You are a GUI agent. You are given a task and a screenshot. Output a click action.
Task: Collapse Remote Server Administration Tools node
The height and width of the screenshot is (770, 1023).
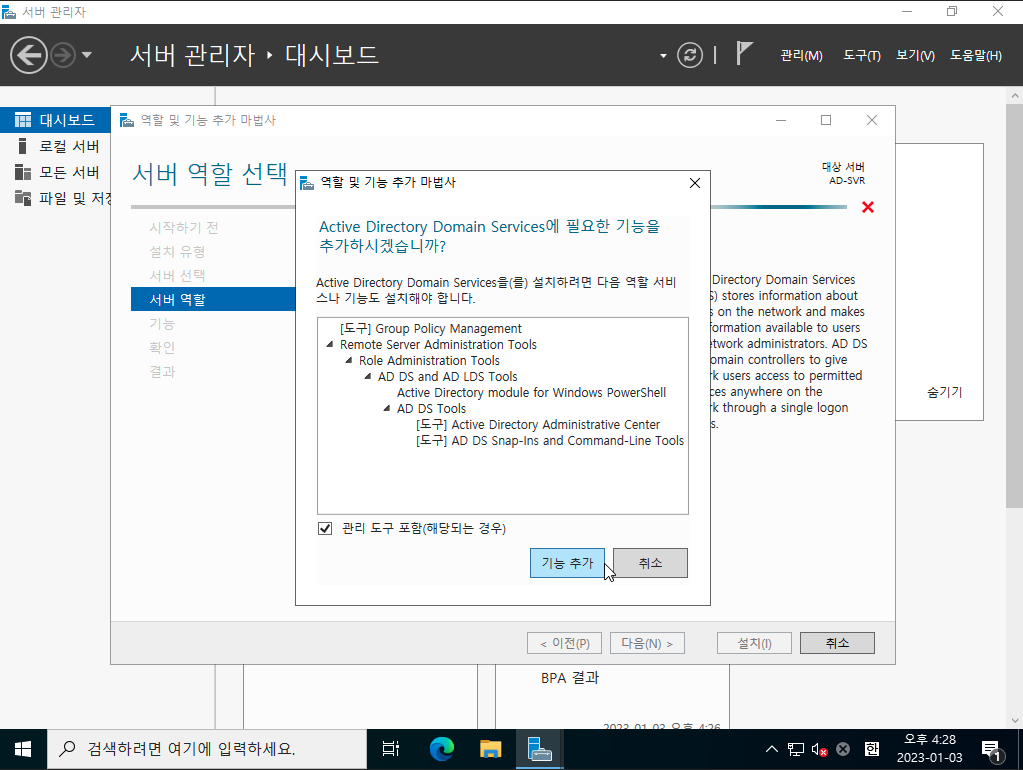point(329,344)
